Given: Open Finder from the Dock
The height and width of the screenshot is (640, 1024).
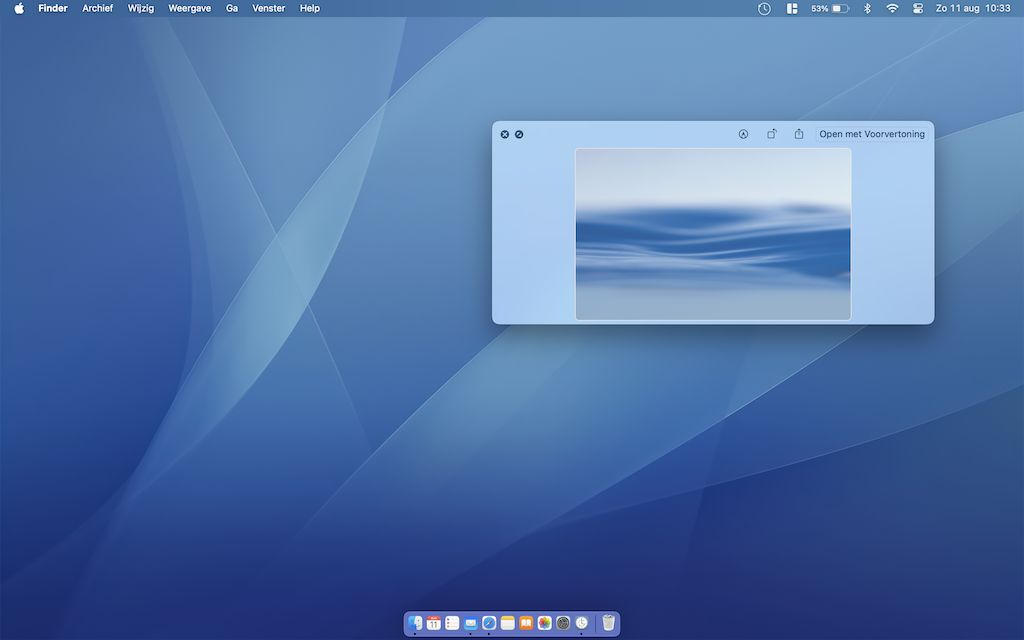Looking at the screenshot, I should pos(415,623).
